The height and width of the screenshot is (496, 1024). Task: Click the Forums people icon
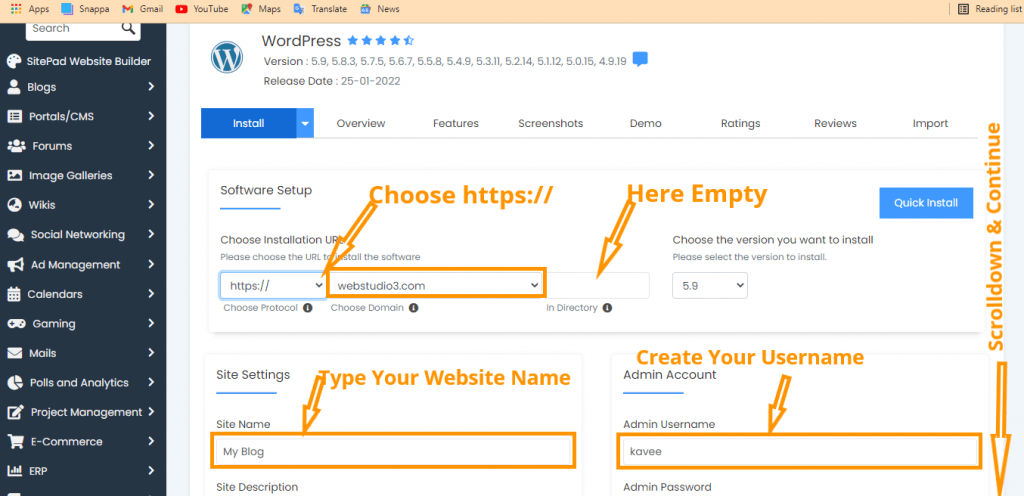[18, 146]
